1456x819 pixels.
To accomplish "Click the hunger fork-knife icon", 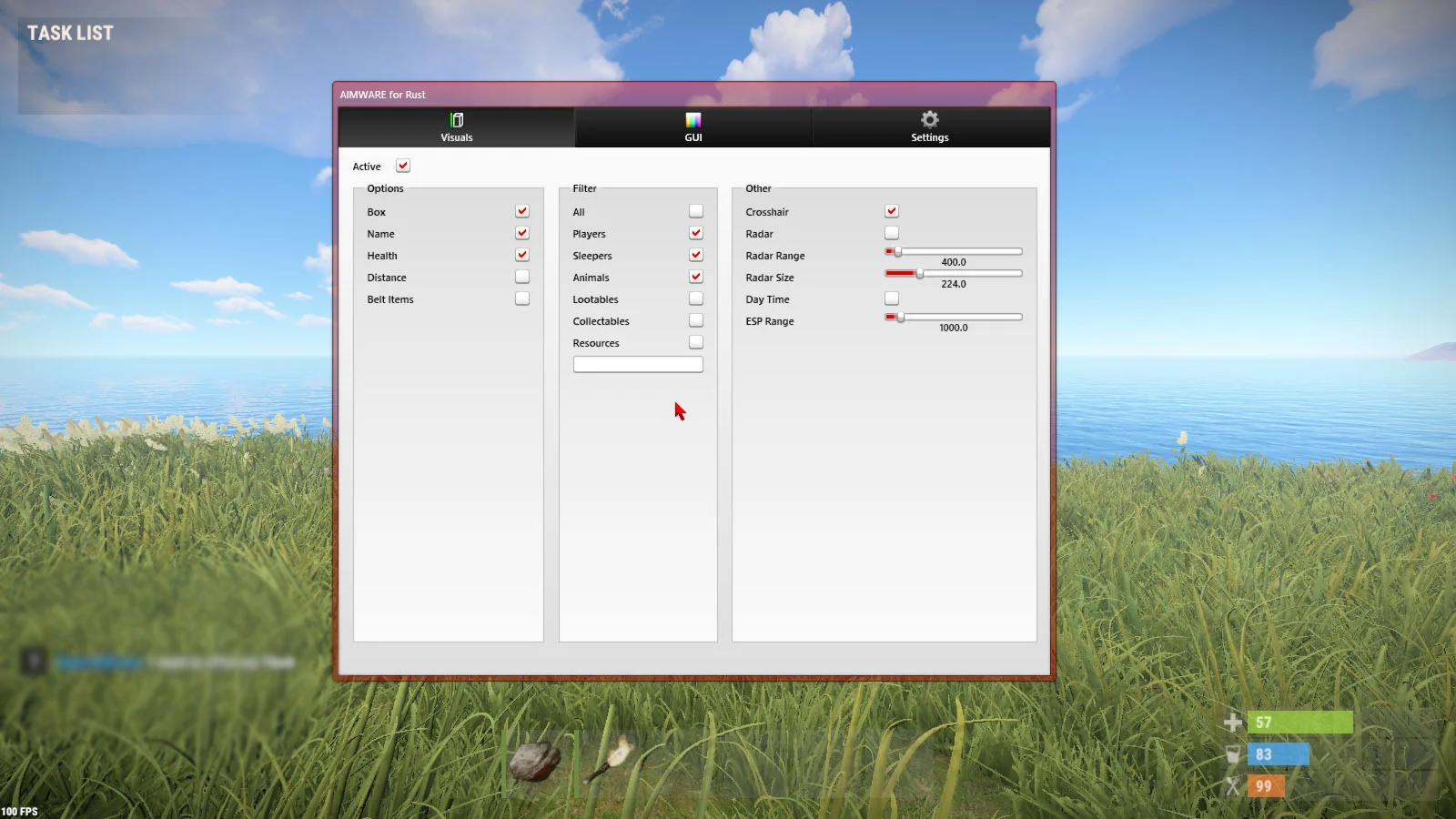I will click(x=1233, y=786).
